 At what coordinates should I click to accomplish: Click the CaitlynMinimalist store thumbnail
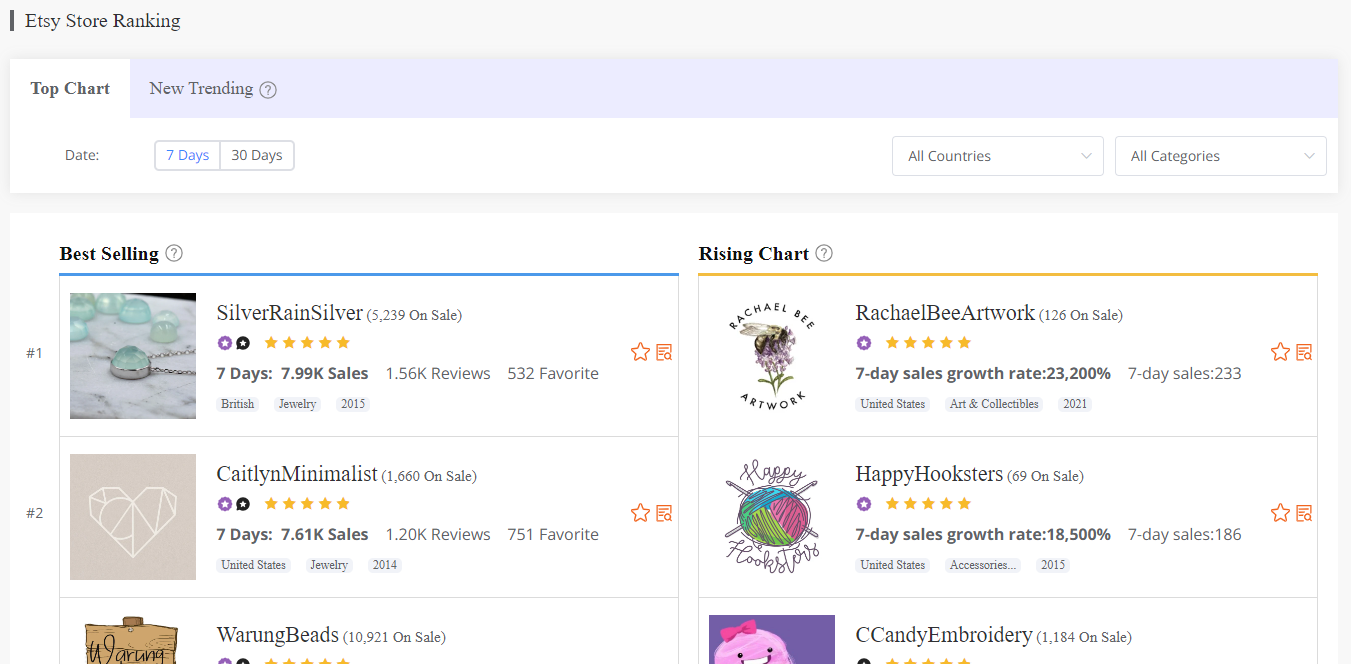click(x=132, y=517)
